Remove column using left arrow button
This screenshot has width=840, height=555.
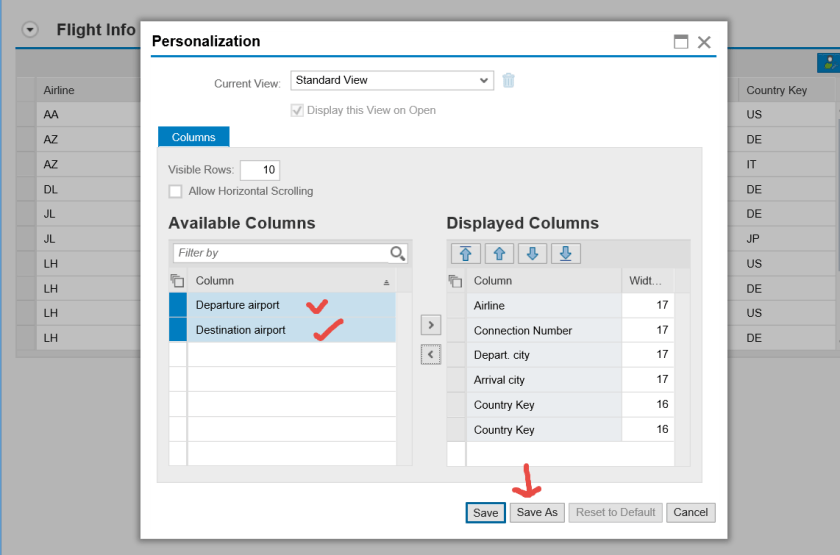[x=431, y=354]
